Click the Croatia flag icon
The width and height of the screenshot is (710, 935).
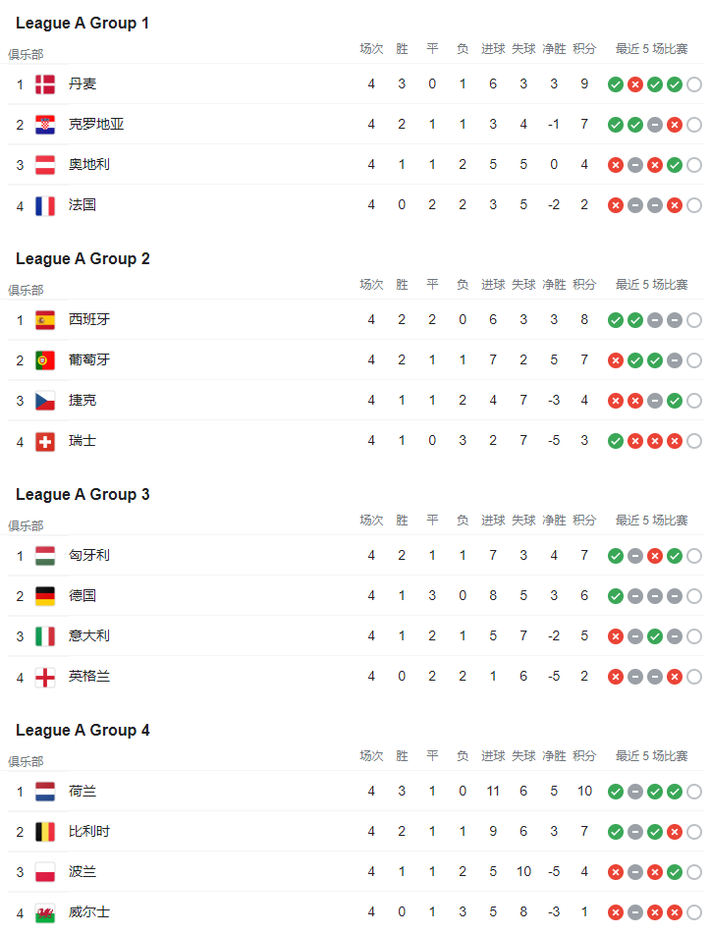tap(45, 125)
